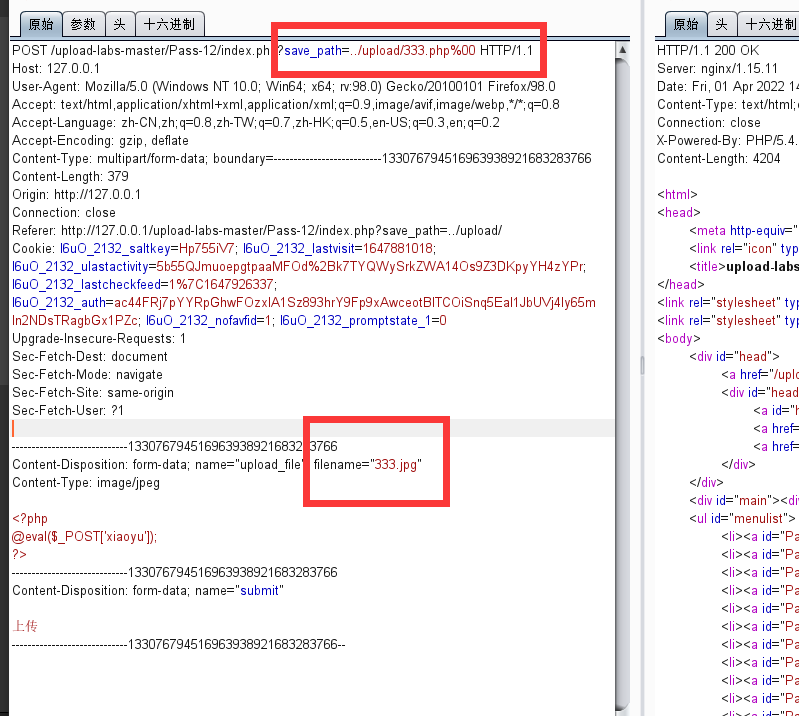This screenshot has height=716, width=799.
Task: Click the <div id="head"> line in response
Action: tap(734, 356)
